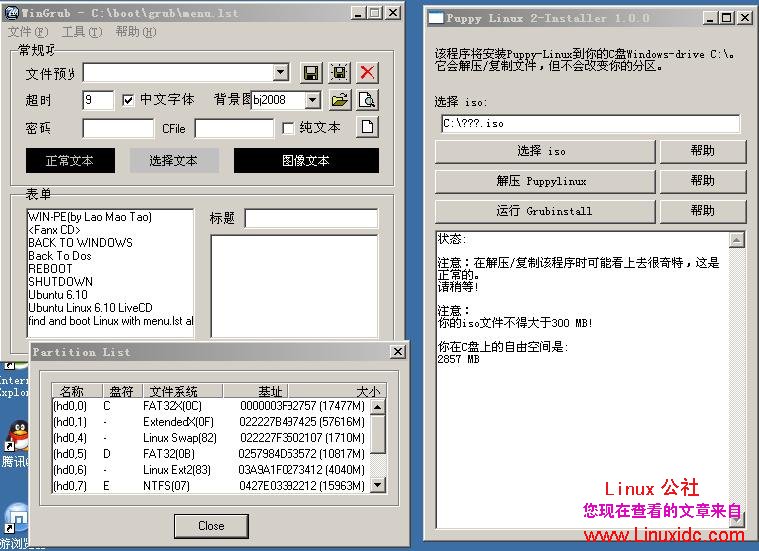The width and height of the screenshot is (759, 551).
Task: Select Back To Dos entry
Action: click(x=110, y=256)
